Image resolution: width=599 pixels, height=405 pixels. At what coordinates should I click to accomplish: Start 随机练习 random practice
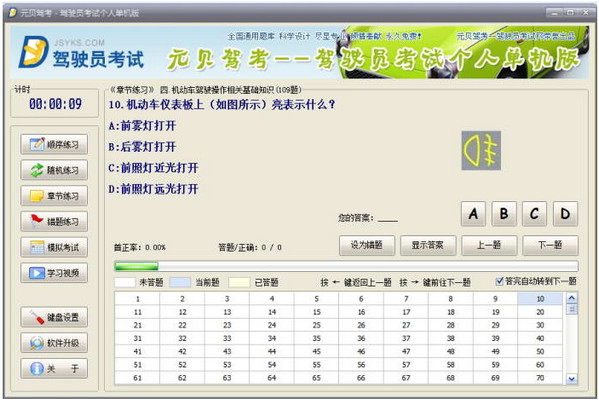(x=54, y=170)
